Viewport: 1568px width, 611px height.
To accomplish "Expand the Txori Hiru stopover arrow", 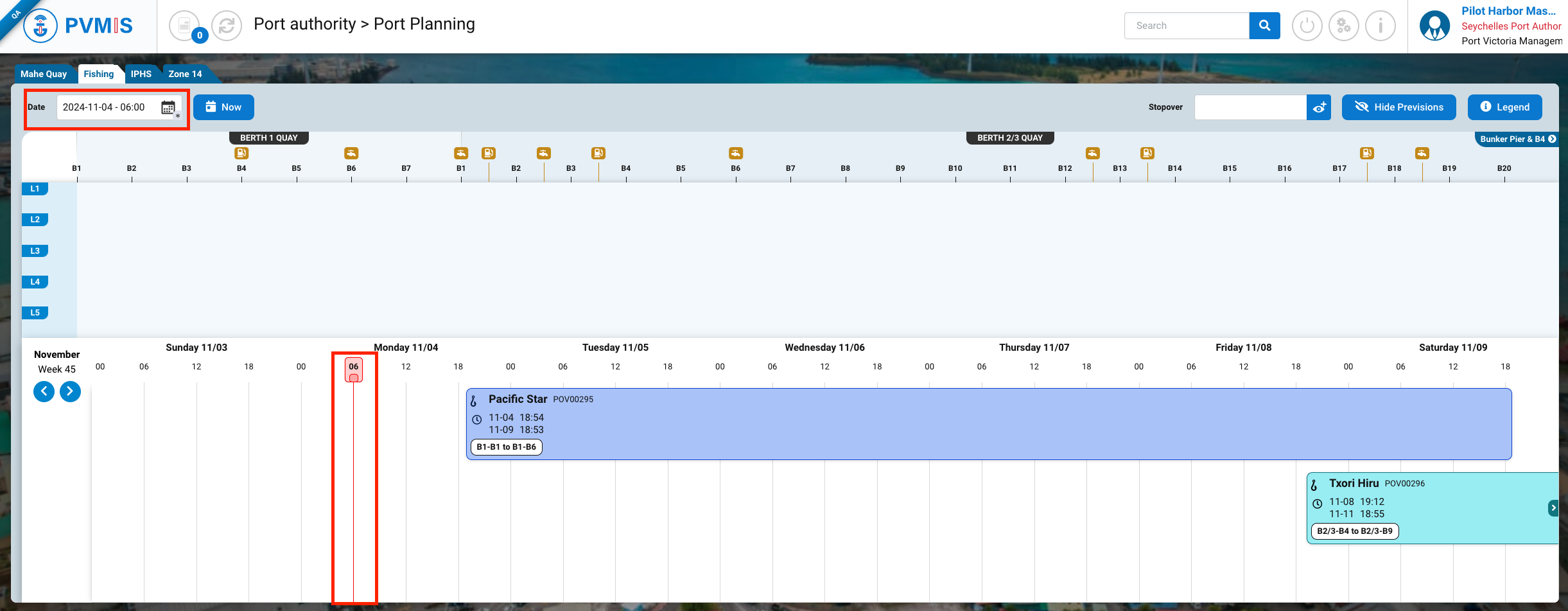I will (x=1553, y=508).
